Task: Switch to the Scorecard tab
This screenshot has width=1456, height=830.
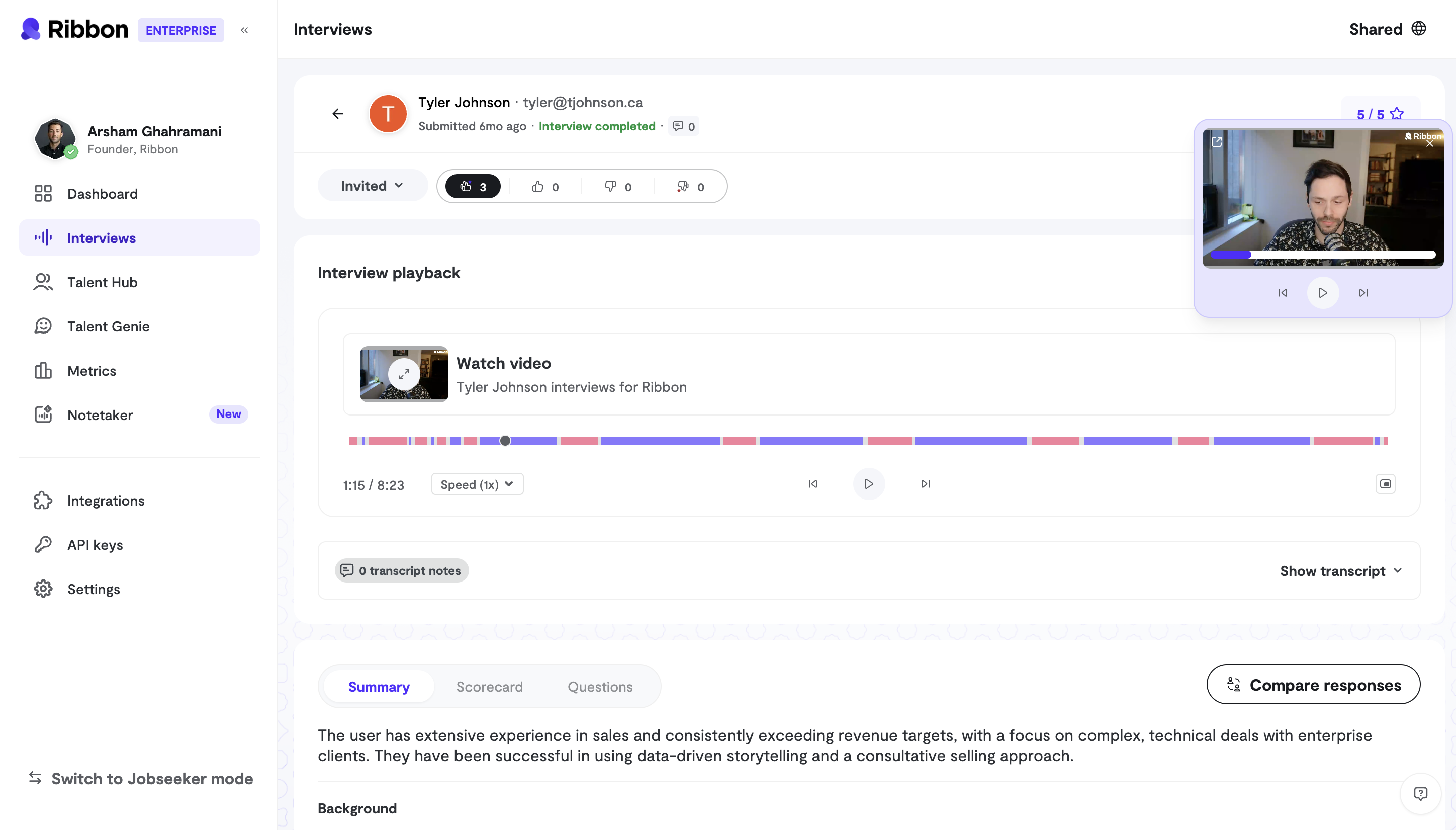Action: 489,686
